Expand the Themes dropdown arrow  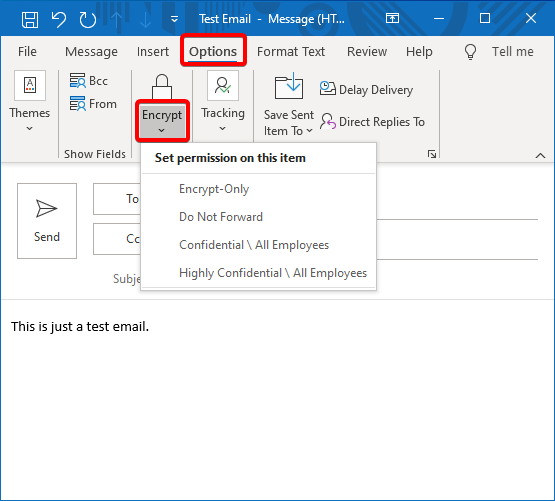coord(30,128)
